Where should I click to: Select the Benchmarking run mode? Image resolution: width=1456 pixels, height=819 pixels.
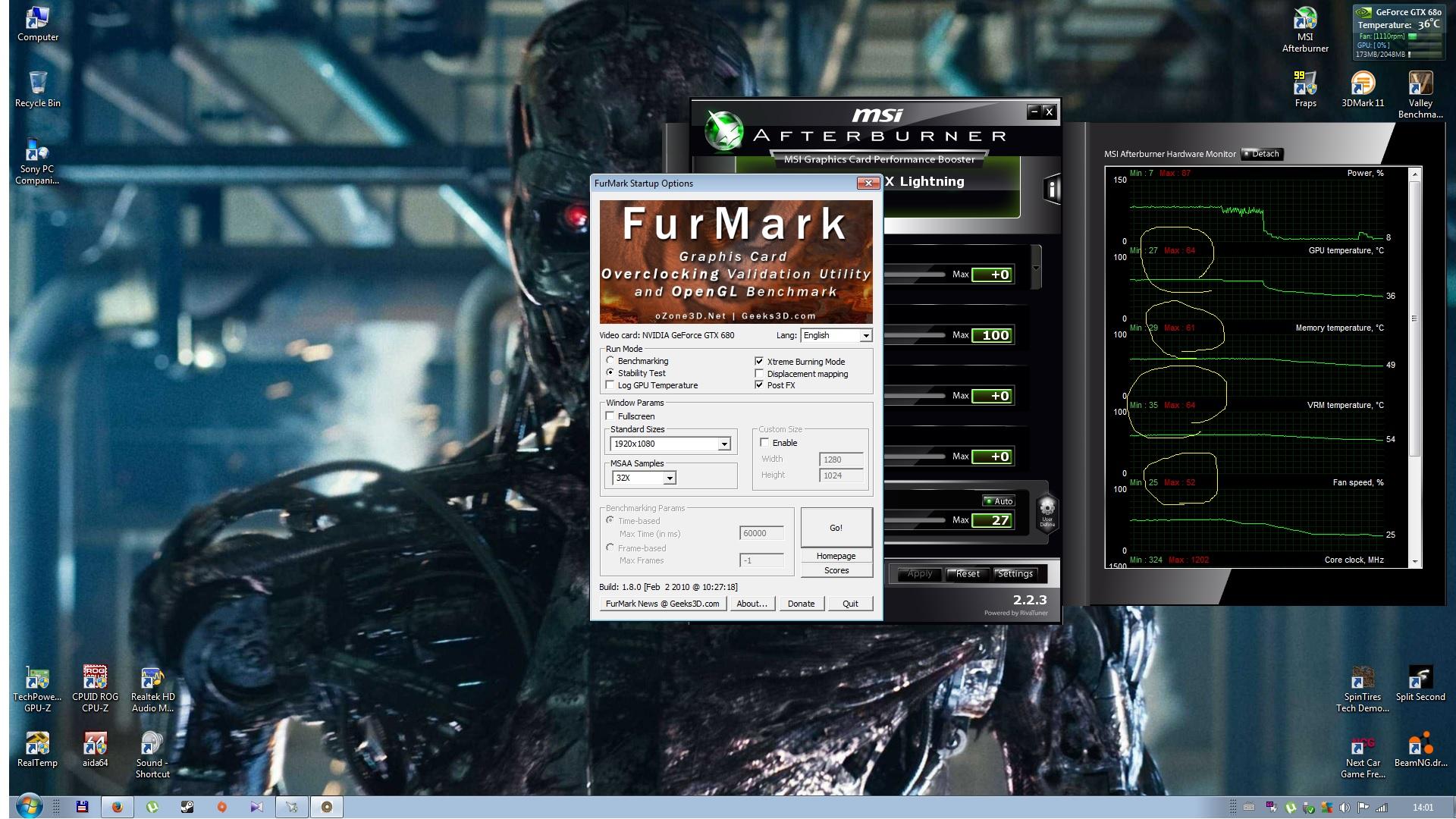point(610,361)
